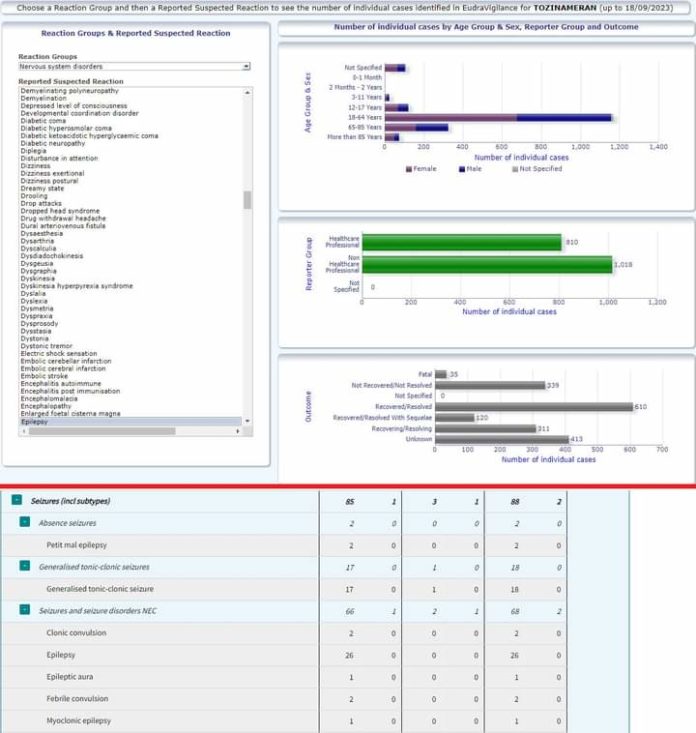This screenshot has height=733, width=696.
Task: Choose Dystonia from the suspected reactions
Action: (34, 338)
